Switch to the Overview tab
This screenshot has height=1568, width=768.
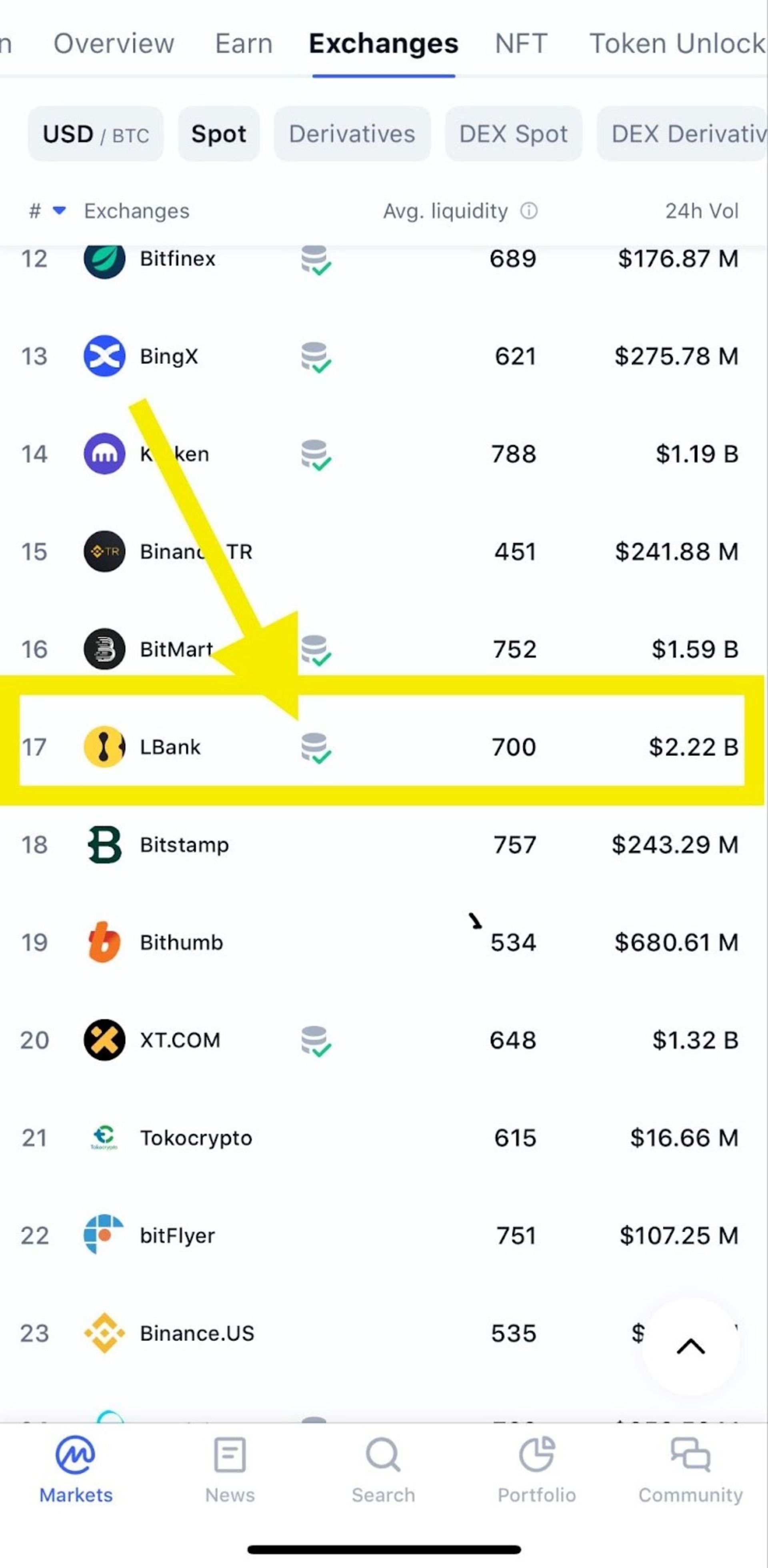[114, 44]
